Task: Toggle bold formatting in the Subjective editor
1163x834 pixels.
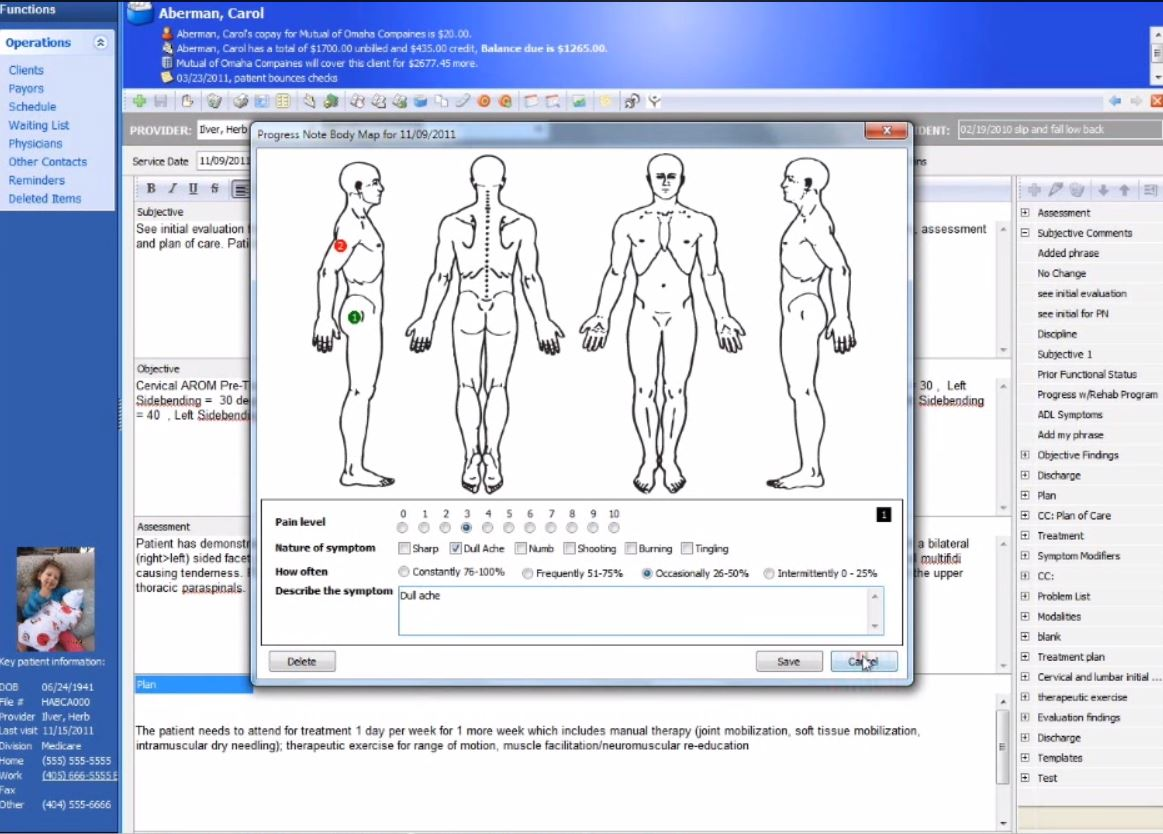Action: [149, 188]
